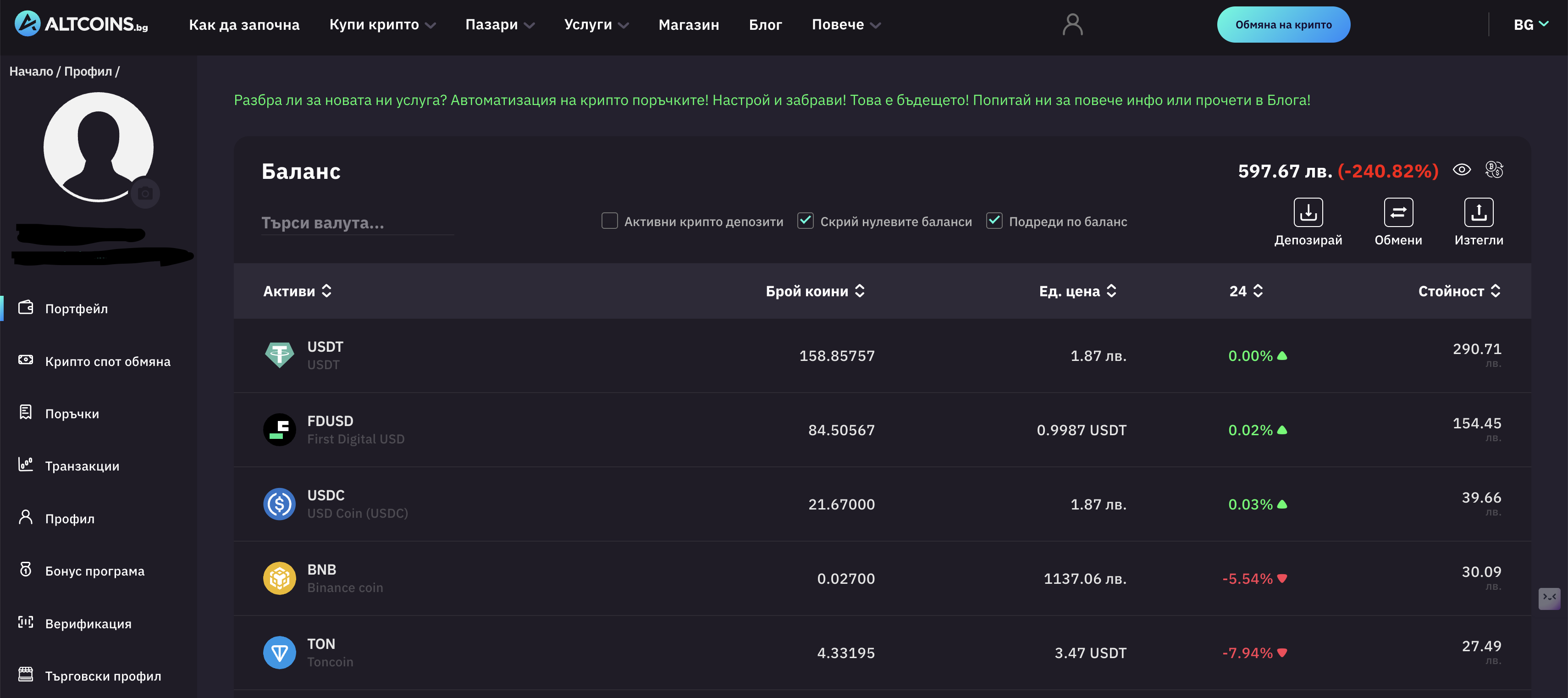This screenshot has width=1568, height=698.
Task: Expand Купи крипто dropdown menu
Action: tap(382, 25)
